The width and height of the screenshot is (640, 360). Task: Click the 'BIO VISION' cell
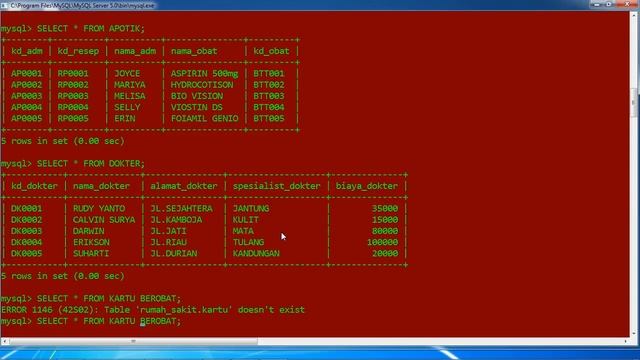[x=197, y=96]
